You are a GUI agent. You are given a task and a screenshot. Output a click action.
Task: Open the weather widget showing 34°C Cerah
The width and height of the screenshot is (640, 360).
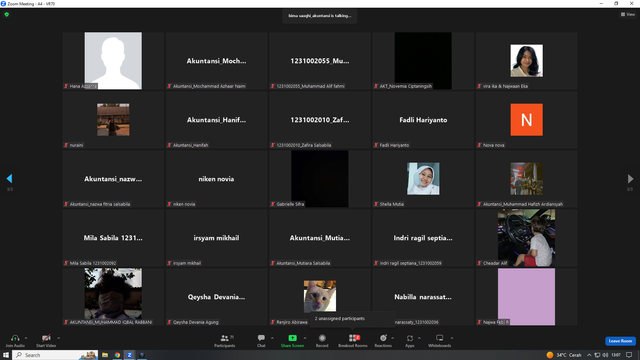pyautogui.click(x=564, y=355)
